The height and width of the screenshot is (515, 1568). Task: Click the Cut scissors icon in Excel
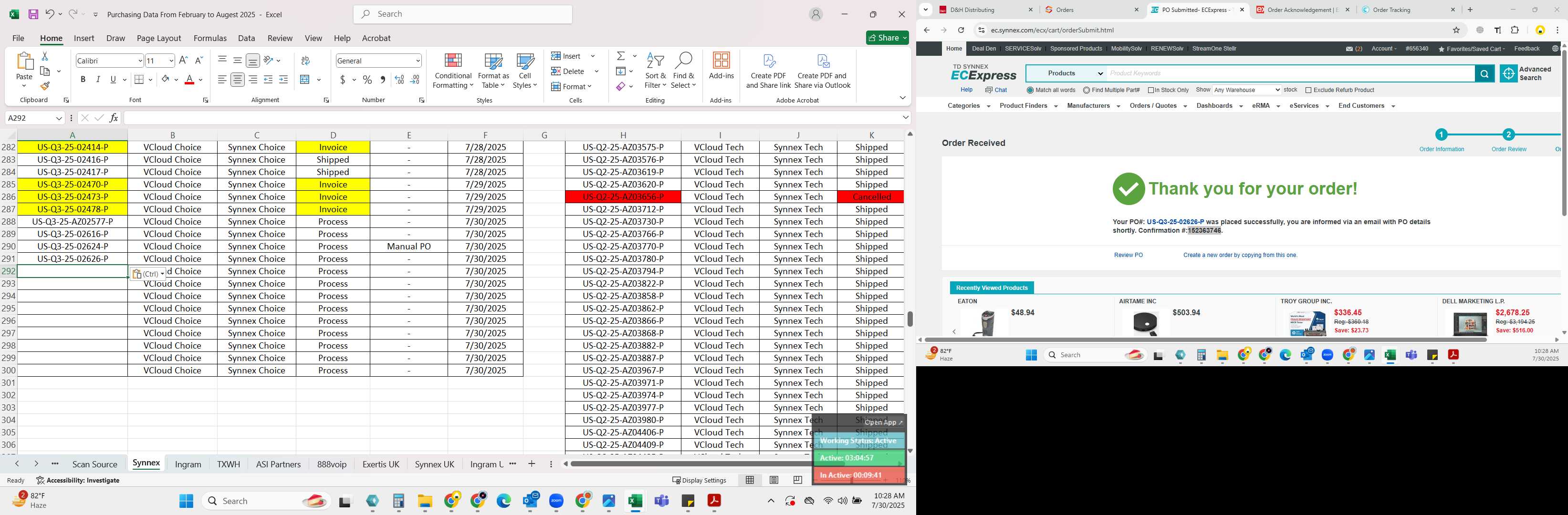[x=44, y=56]
